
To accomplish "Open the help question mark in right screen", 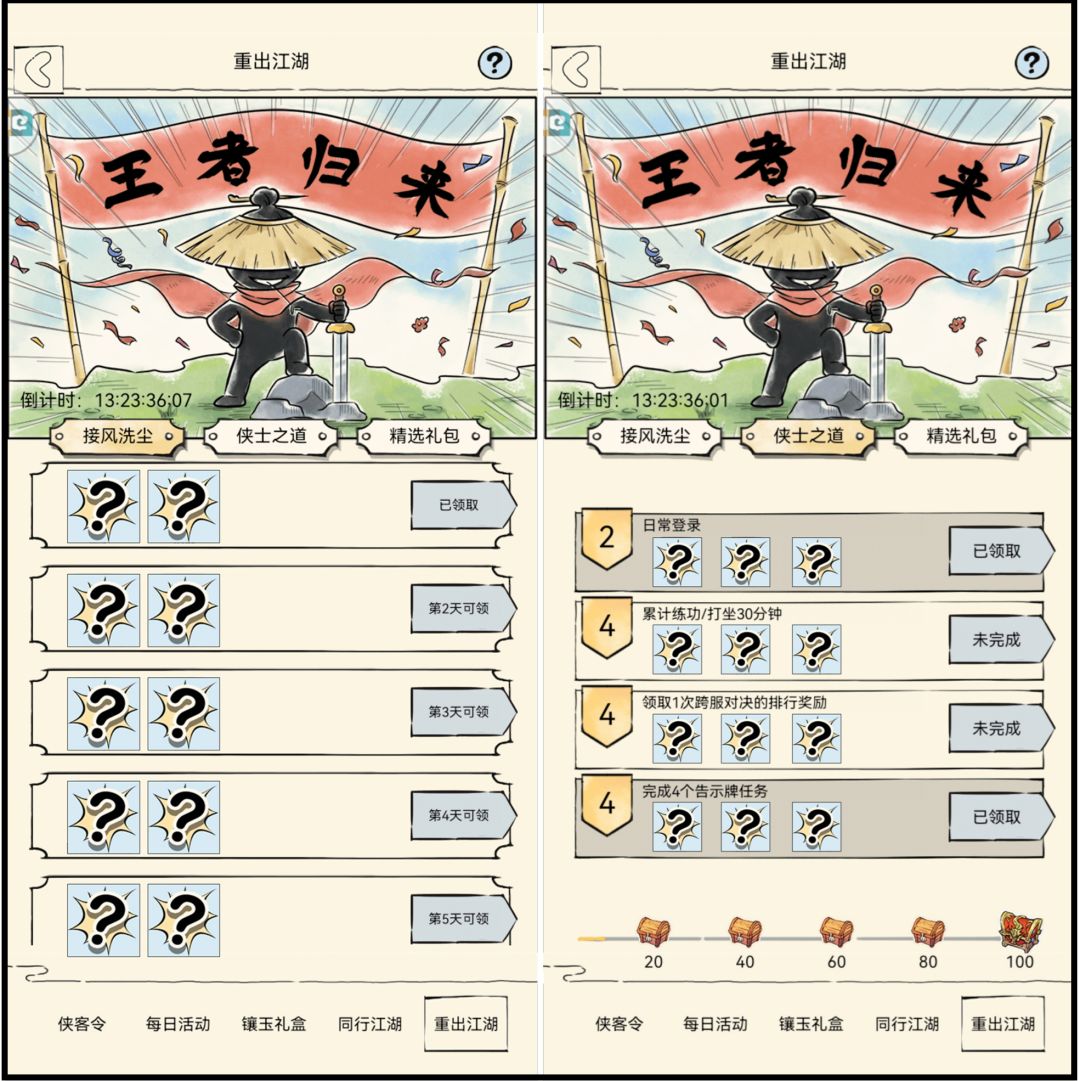I will [x=1032, y=63].
